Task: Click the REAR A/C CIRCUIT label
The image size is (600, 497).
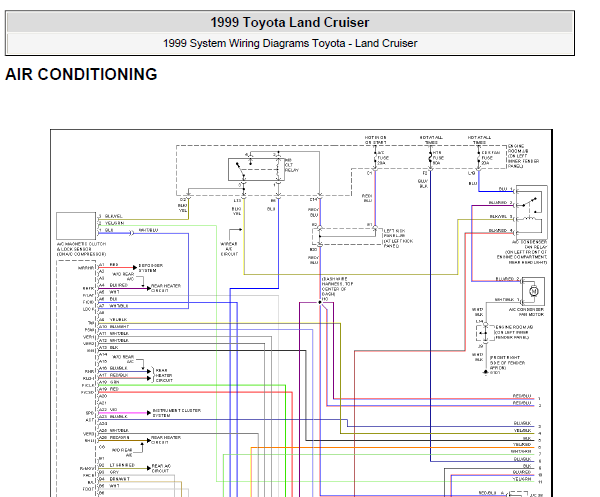Action: 161,468
